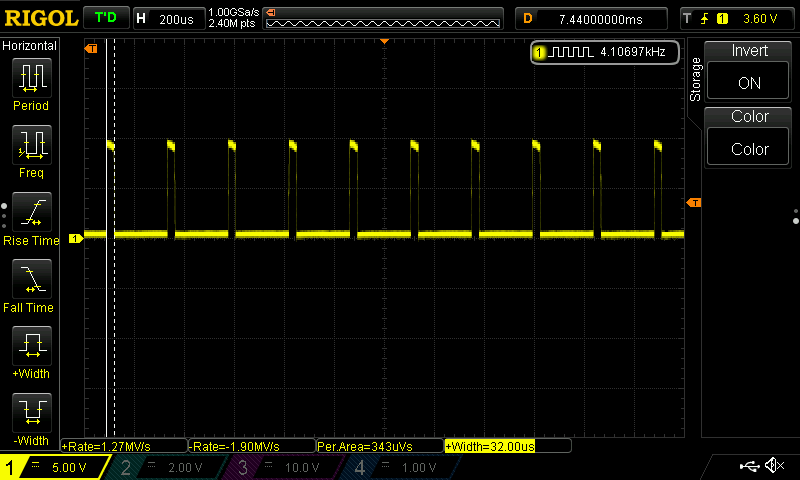Open horizontal timebase 200us setting
The image size is (800, 480).
pyautogui.click(x=169, y=19)
